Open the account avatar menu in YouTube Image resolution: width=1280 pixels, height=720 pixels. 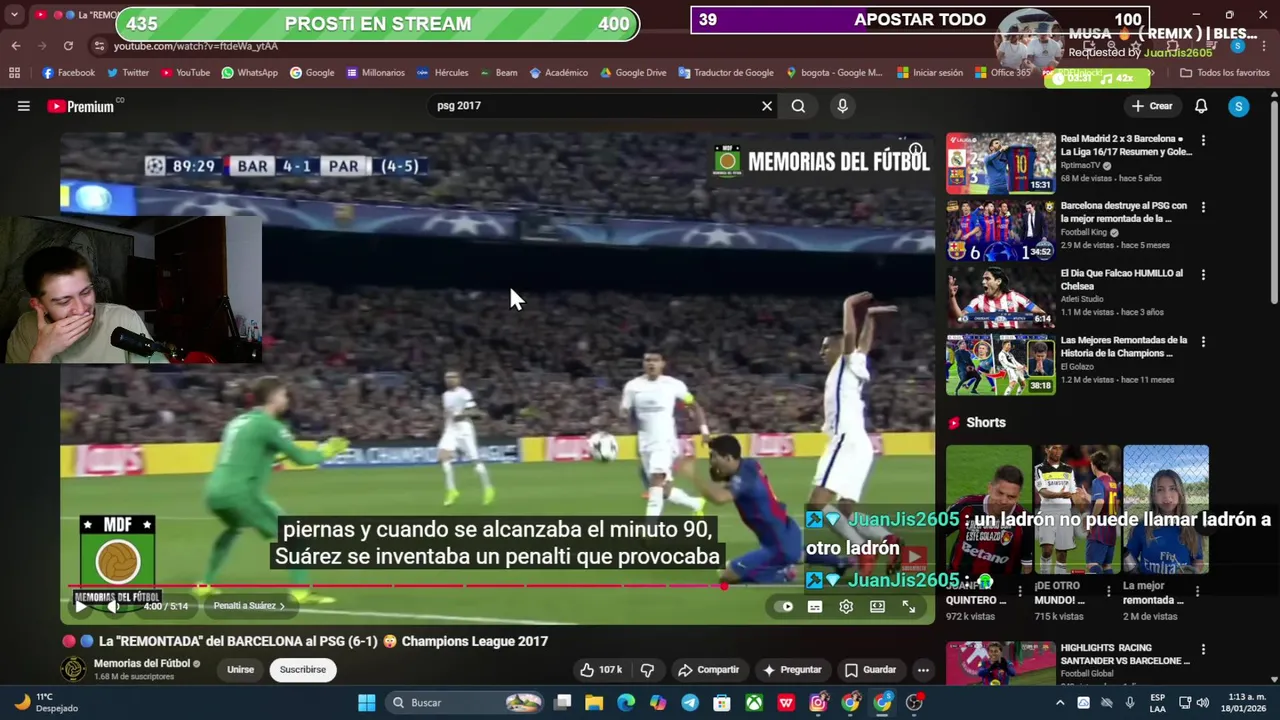[x=1238, y=106]
